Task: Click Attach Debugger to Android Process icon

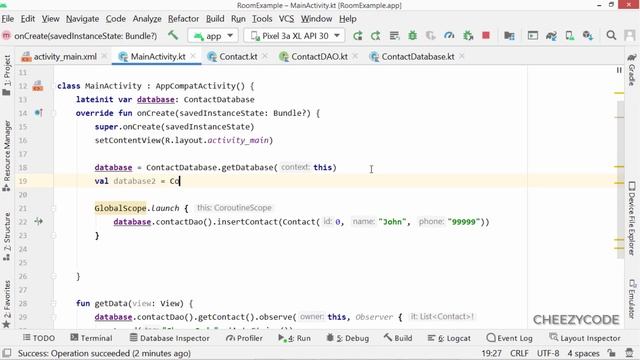Action: point(468,36)
